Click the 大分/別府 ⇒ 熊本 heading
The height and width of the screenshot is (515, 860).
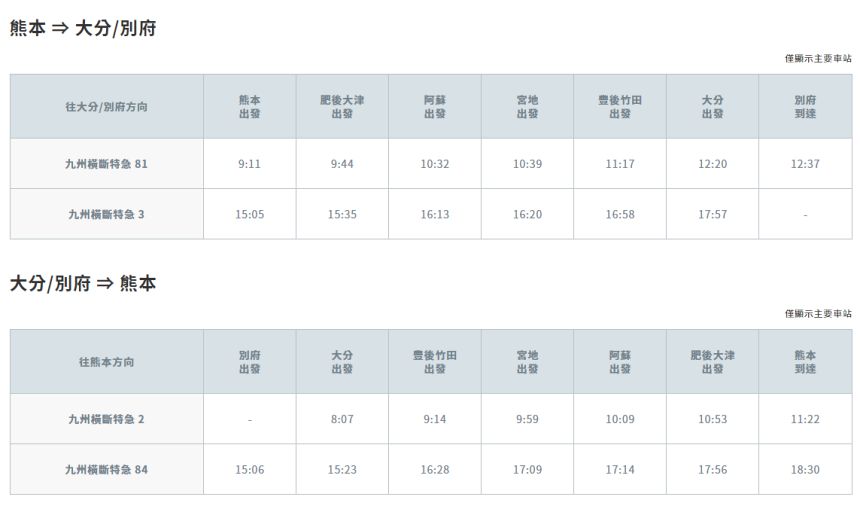click(x=83, y=283)
